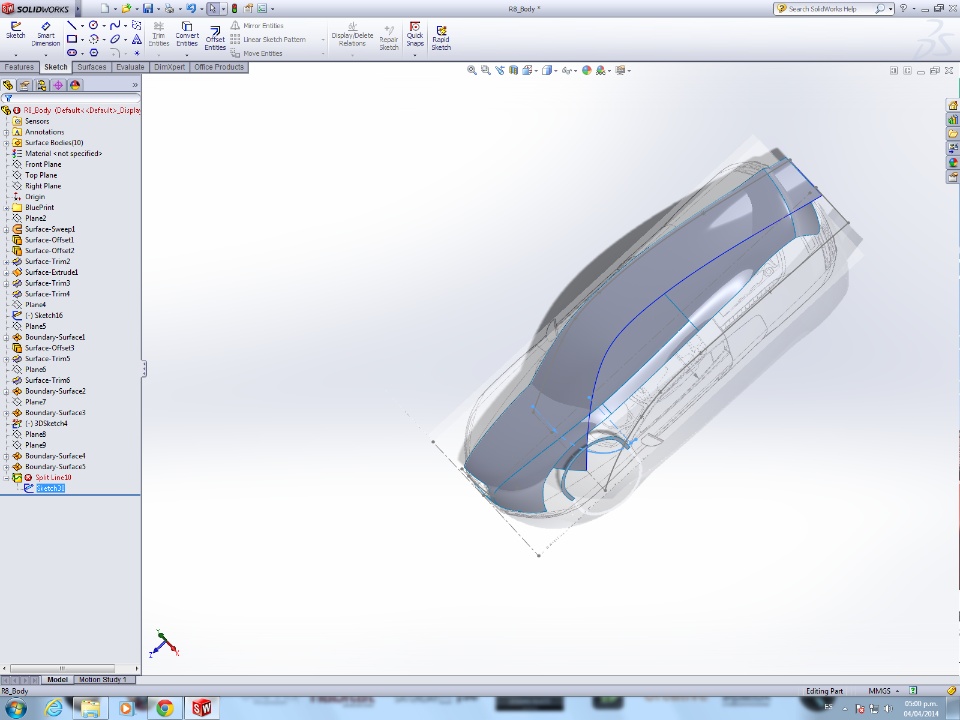Click the Rebuild traffic light icon
The image size is (960, 720).
[234, 9]
